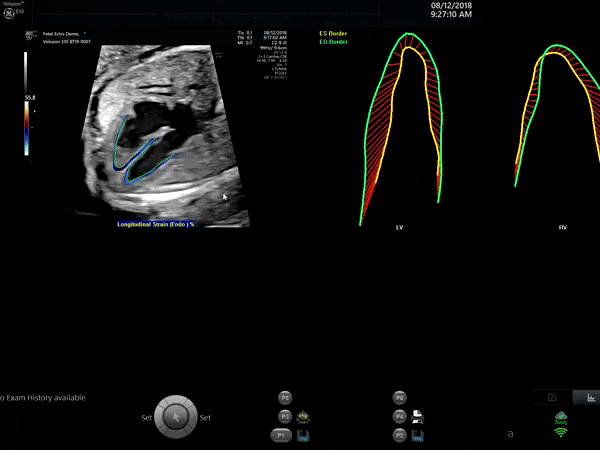Click the printer icon beside P4
This screenshot has height=450, width=600.
[x=417, y=417]
